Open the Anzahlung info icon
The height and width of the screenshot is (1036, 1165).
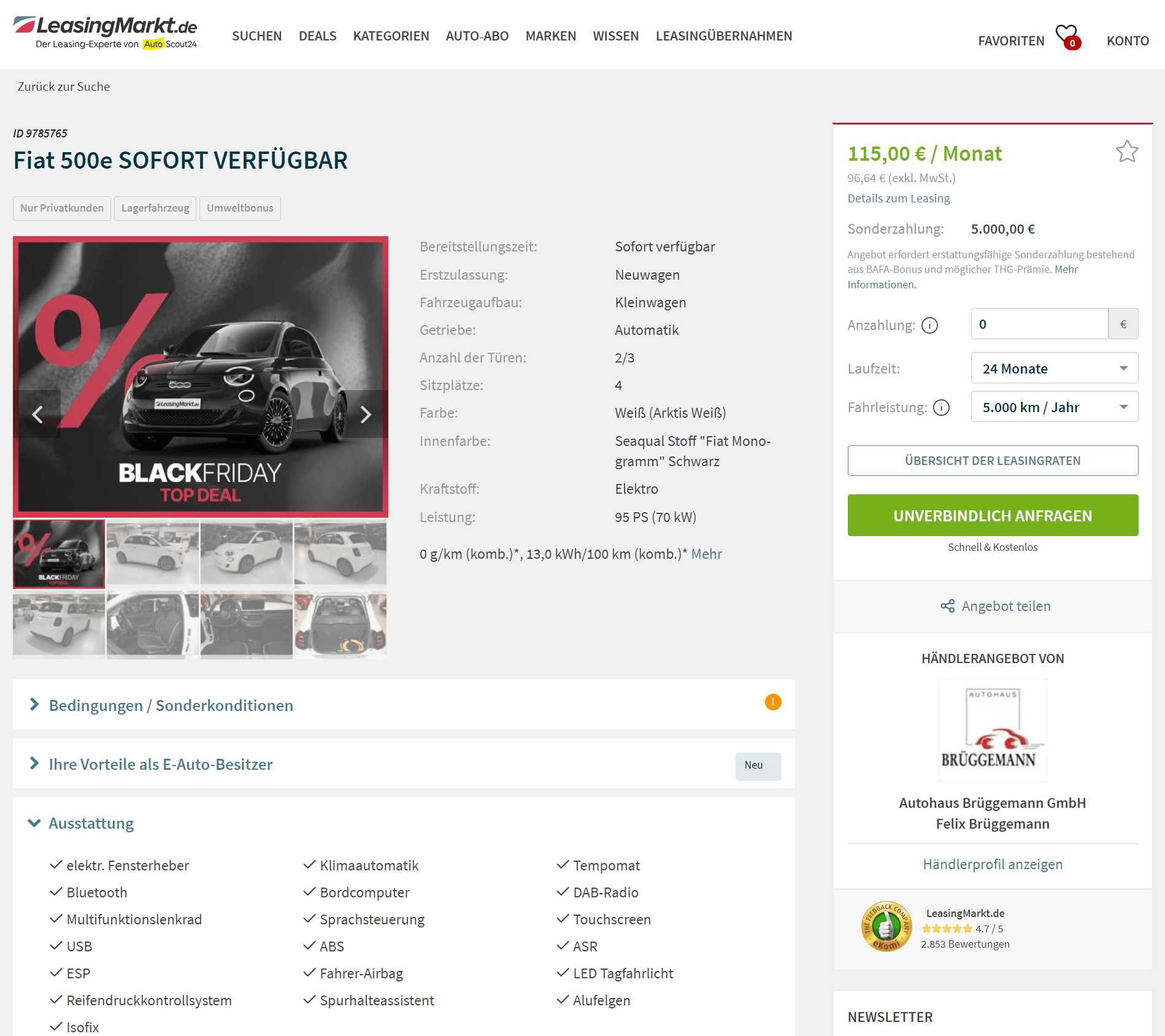(x=930, y=325)
